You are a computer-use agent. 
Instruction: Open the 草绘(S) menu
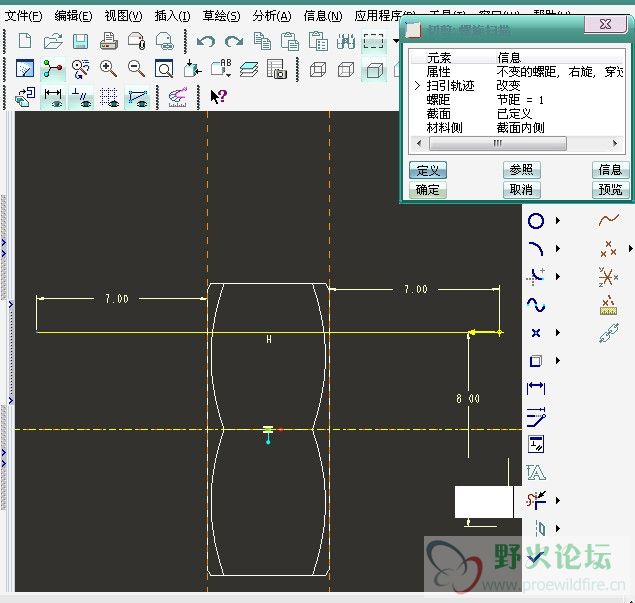point(222,16)
